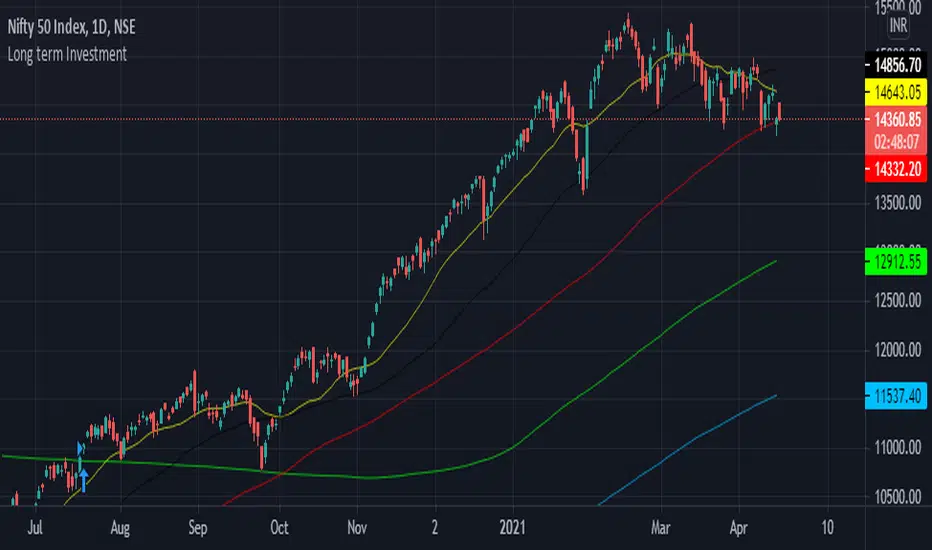Click the 10500.00 price scale tick
This screenshot has height=550, width=932.
(898, 496)
